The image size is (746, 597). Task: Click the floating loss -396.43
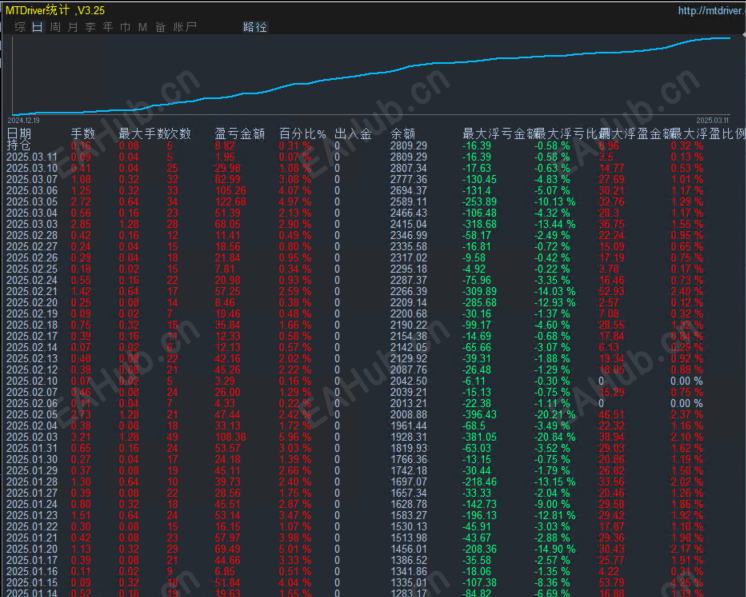click(480, 414)
